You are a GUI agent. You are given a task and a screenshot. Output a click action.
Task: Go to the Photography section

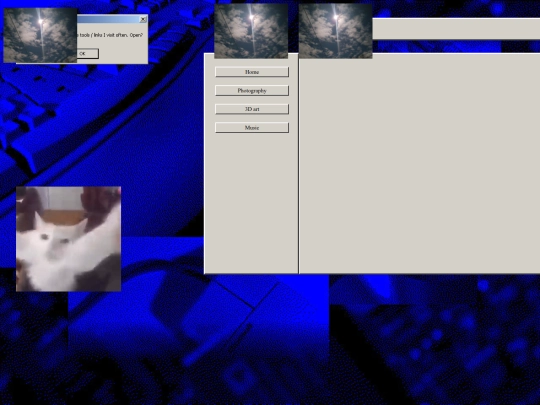[x=252, y=91]
